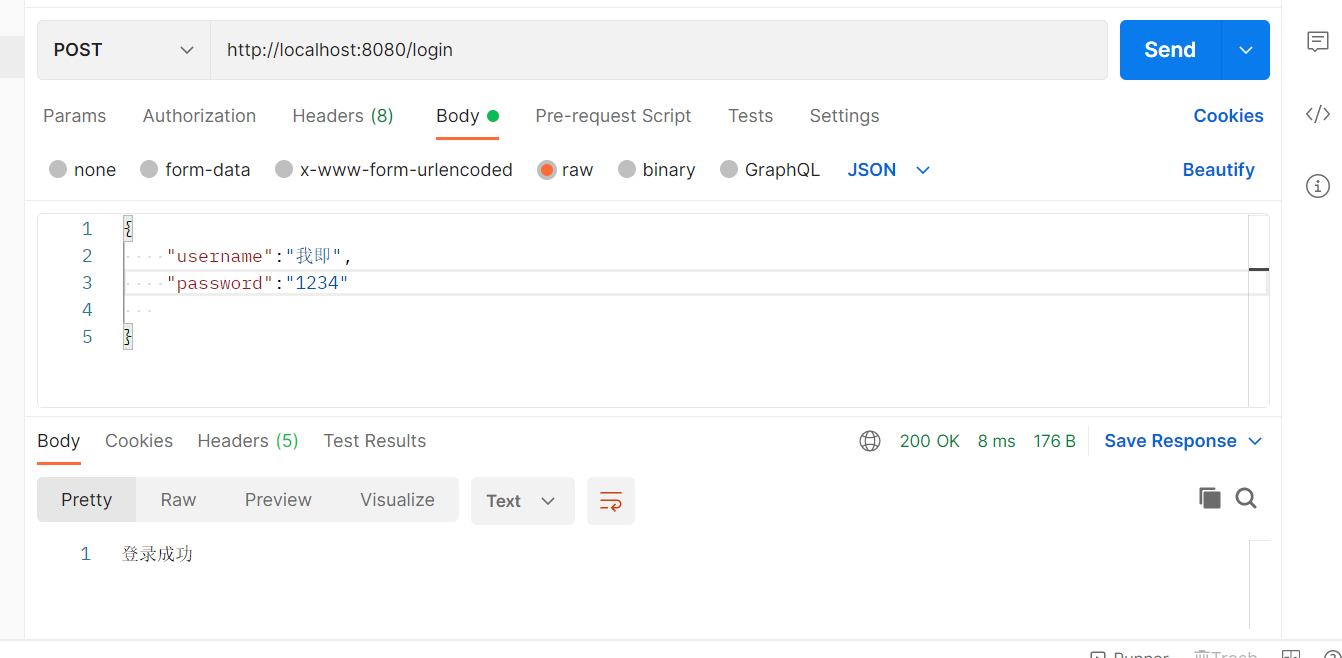The height and width of the screenshot is (658, 1342).
Task: Click the Send button
Action: tap(1169, 49)
